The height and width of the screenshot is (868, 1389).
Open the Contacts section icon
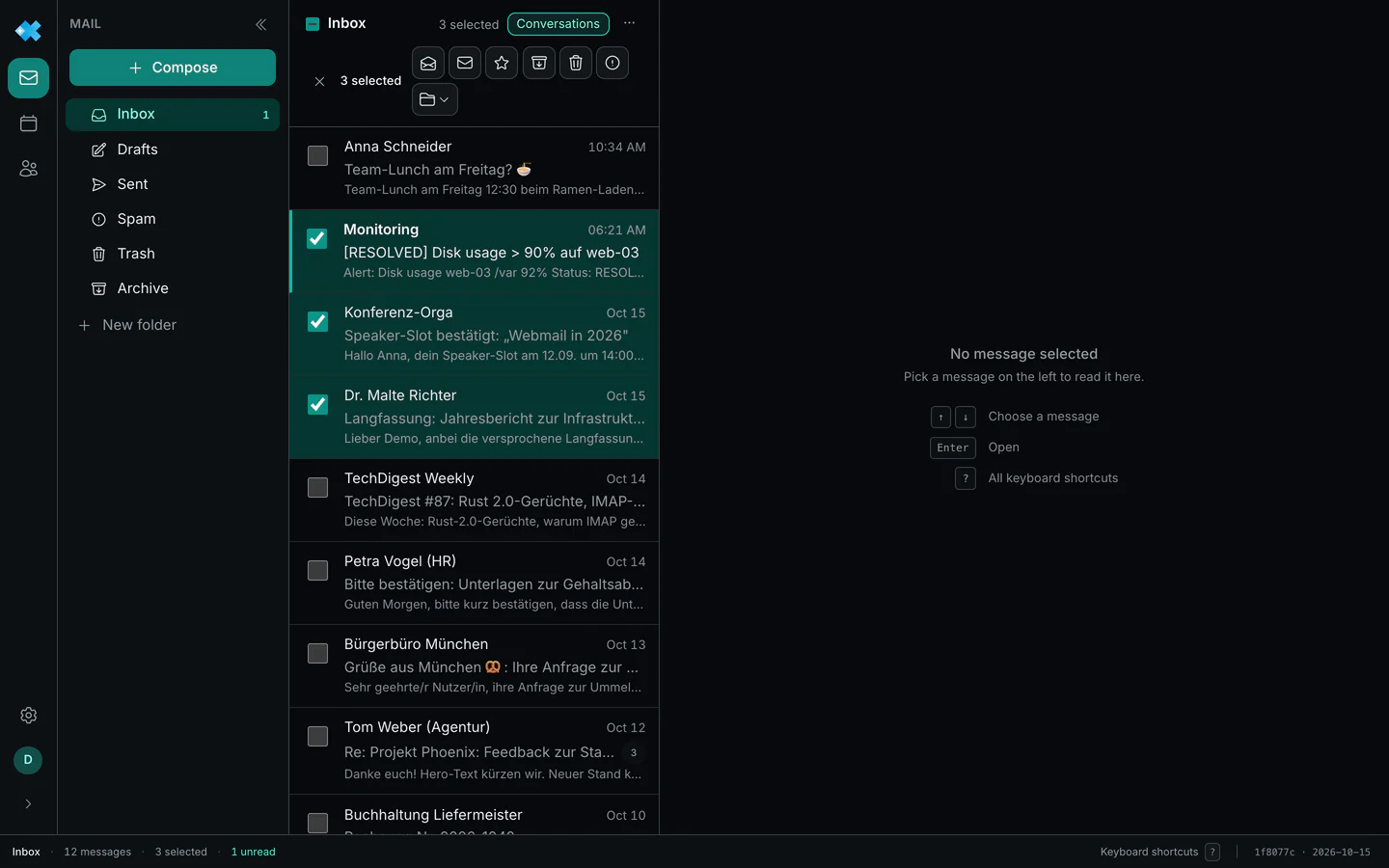point(28,169)
